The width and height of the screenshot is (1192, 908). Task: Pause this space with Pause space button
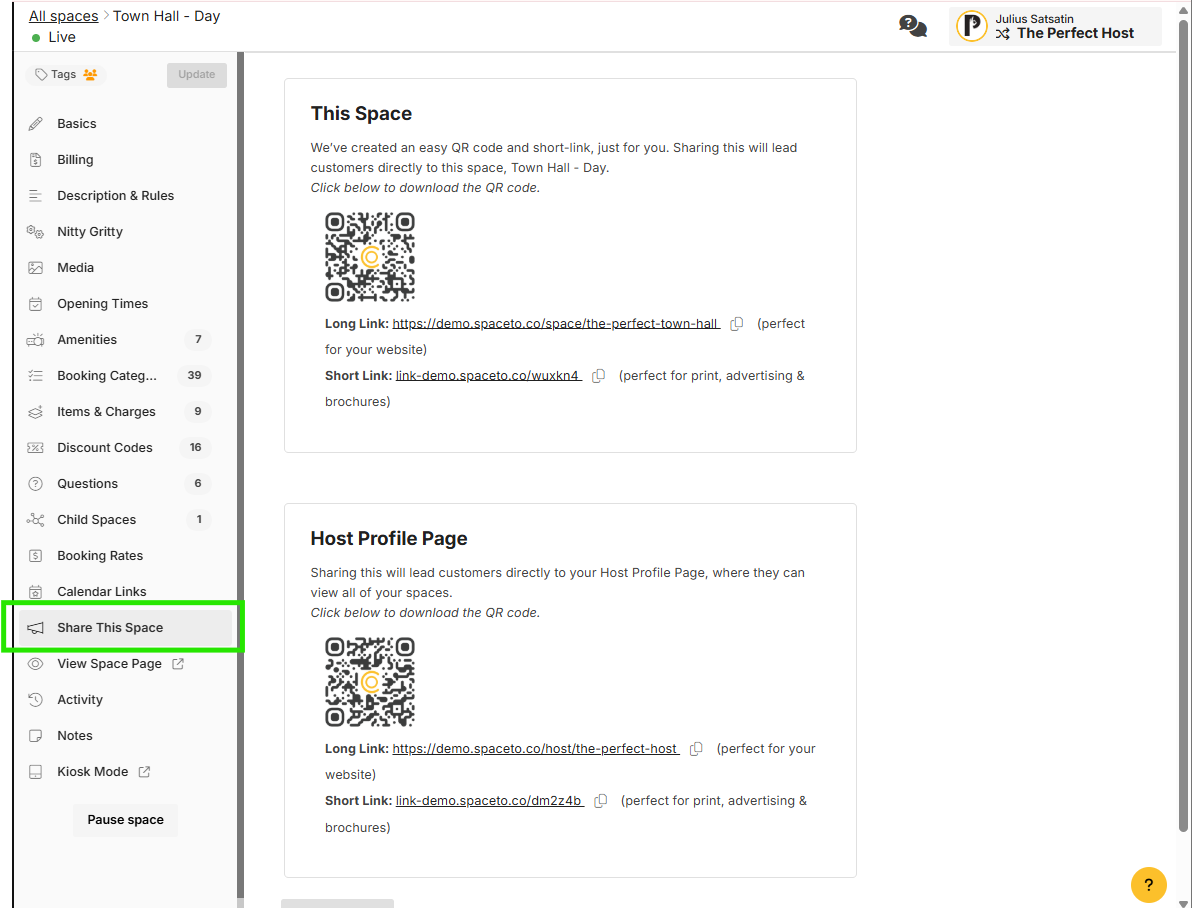coord(125,820)
